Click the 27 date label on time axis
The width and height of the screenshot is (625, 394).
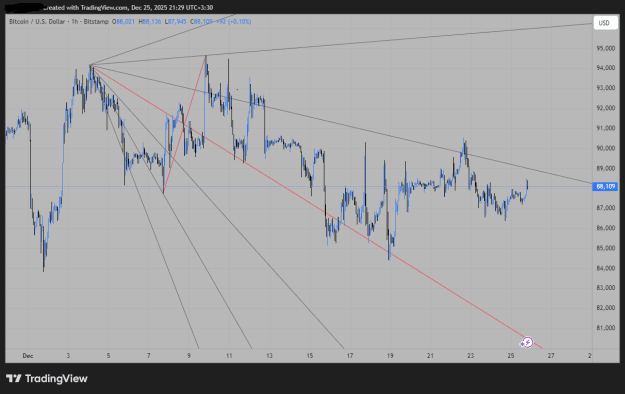coord(551,356)
